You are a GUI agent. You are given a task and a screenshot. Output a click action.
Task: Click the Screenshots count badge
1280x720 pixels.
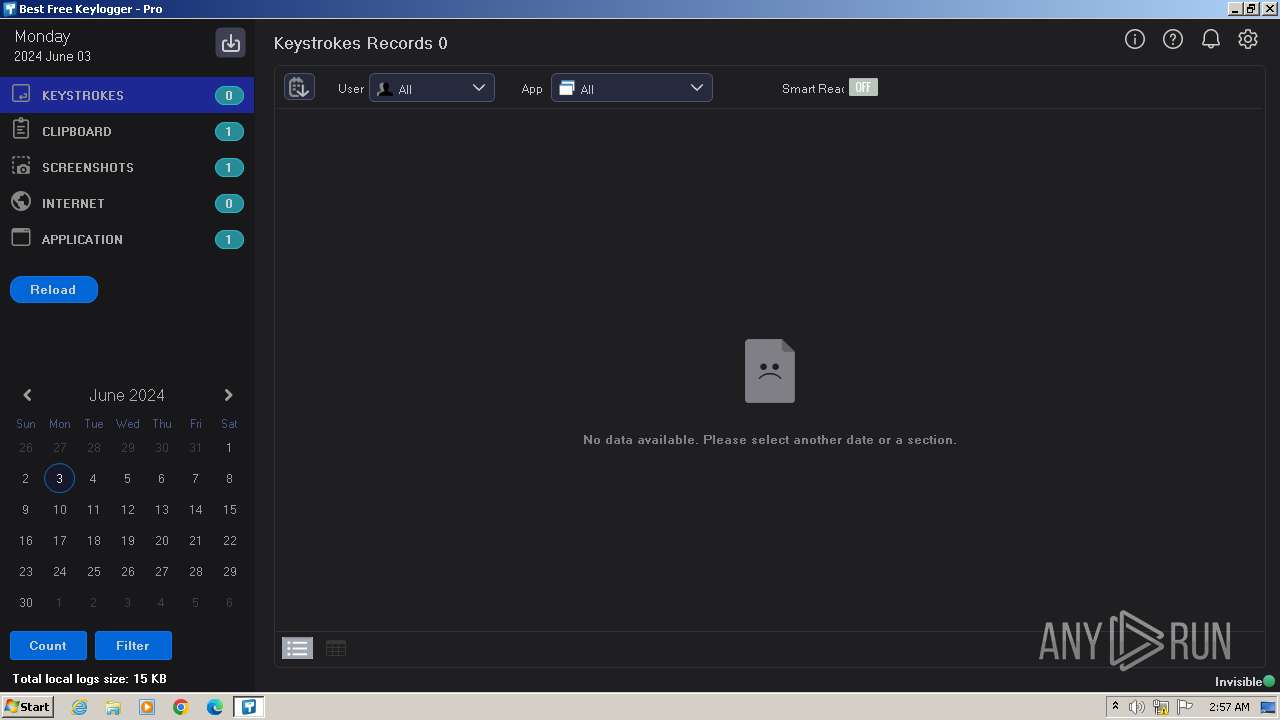point(229,167)
